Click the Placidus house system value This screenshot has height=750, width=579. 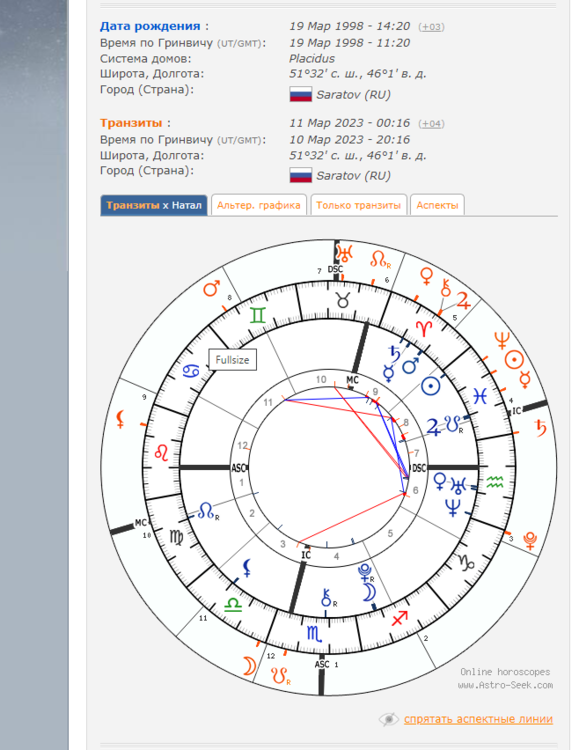pyautogui.click(x=312, y=58)
